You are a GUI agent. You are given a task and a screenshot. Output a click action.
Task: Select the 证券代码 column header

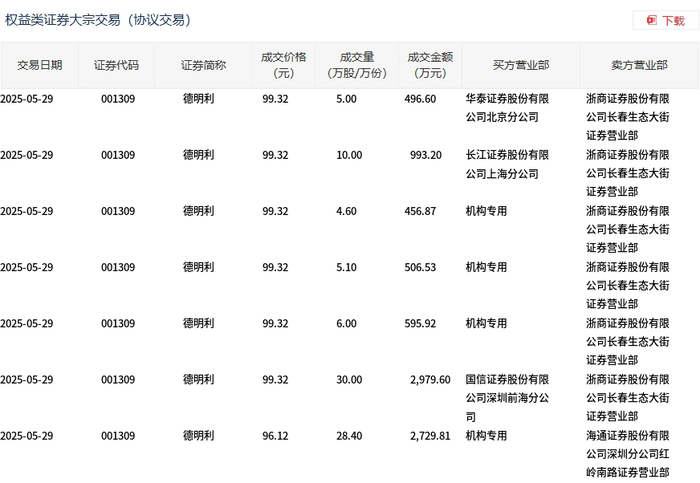[x=116, y=66]
